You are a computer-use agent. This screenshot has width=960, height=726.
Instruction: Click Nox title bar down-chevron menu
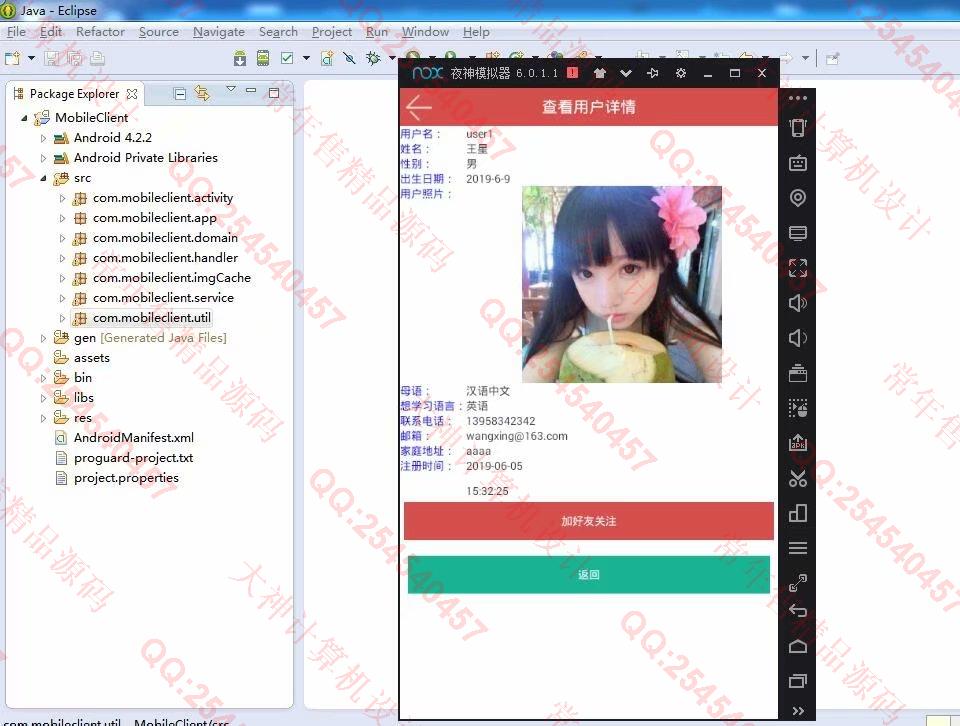(626, 73)
